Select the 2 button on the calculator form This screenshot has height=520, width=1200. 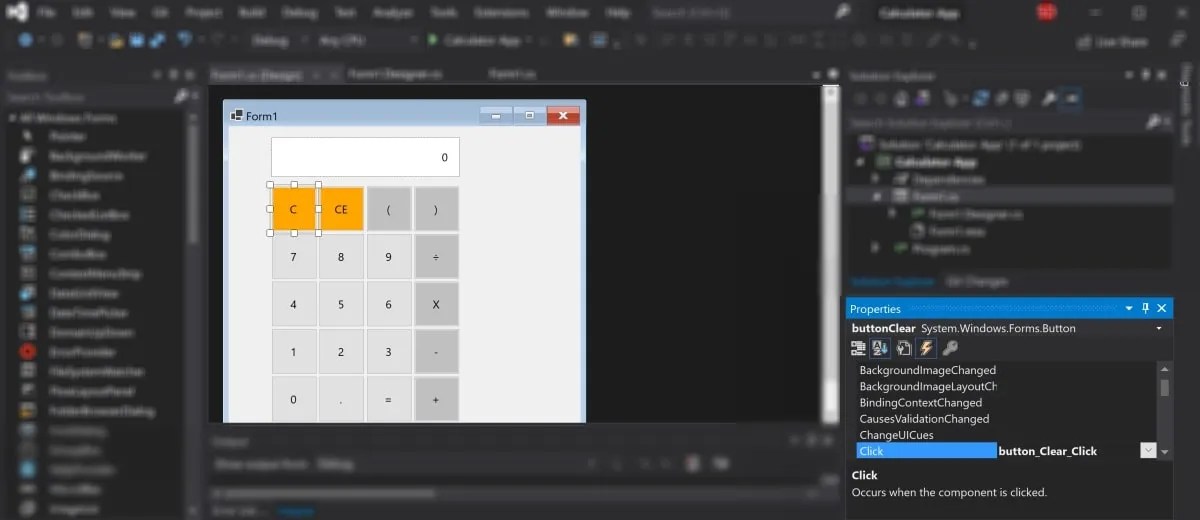(341, 352)
